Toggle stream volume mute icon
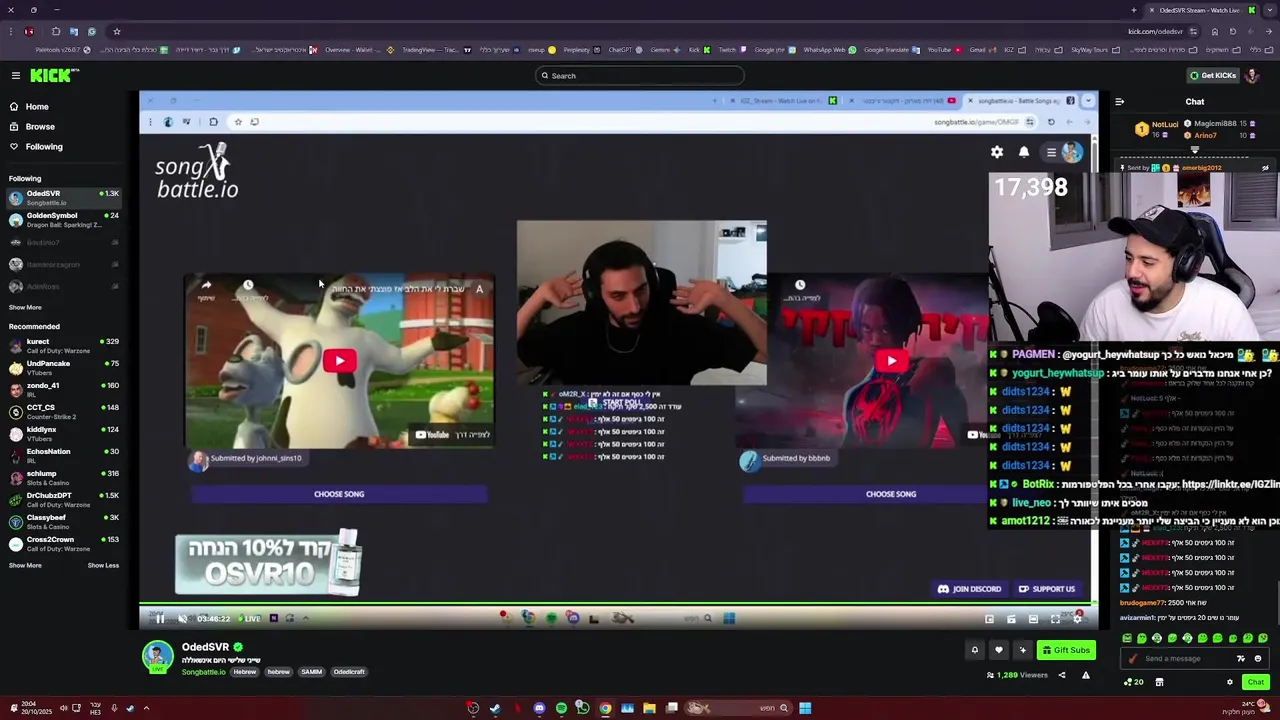This screenshot has height=720, width=1280. click(182, 619)
